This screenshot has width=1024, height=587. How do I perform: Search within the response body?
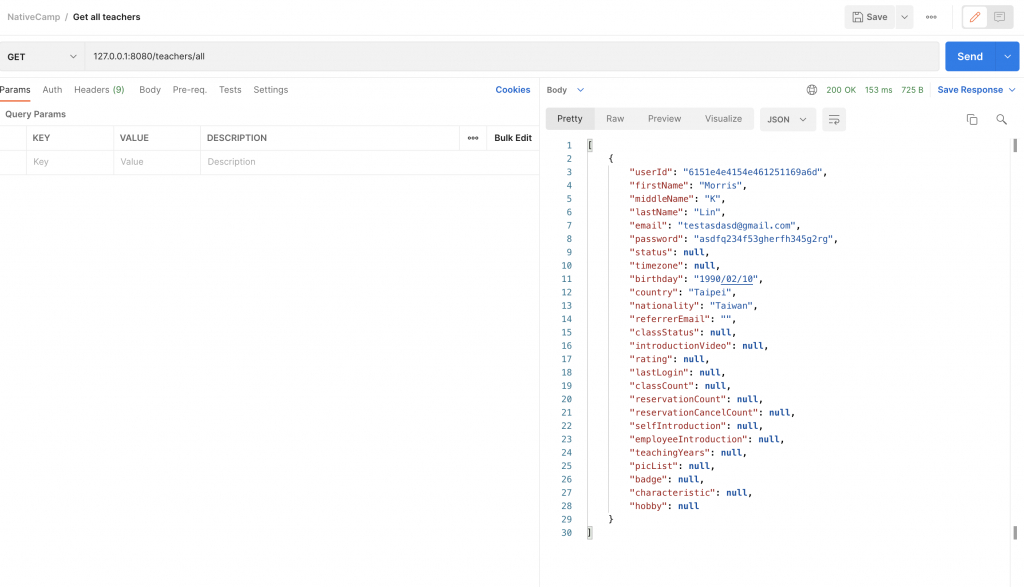coord(1001,119)
